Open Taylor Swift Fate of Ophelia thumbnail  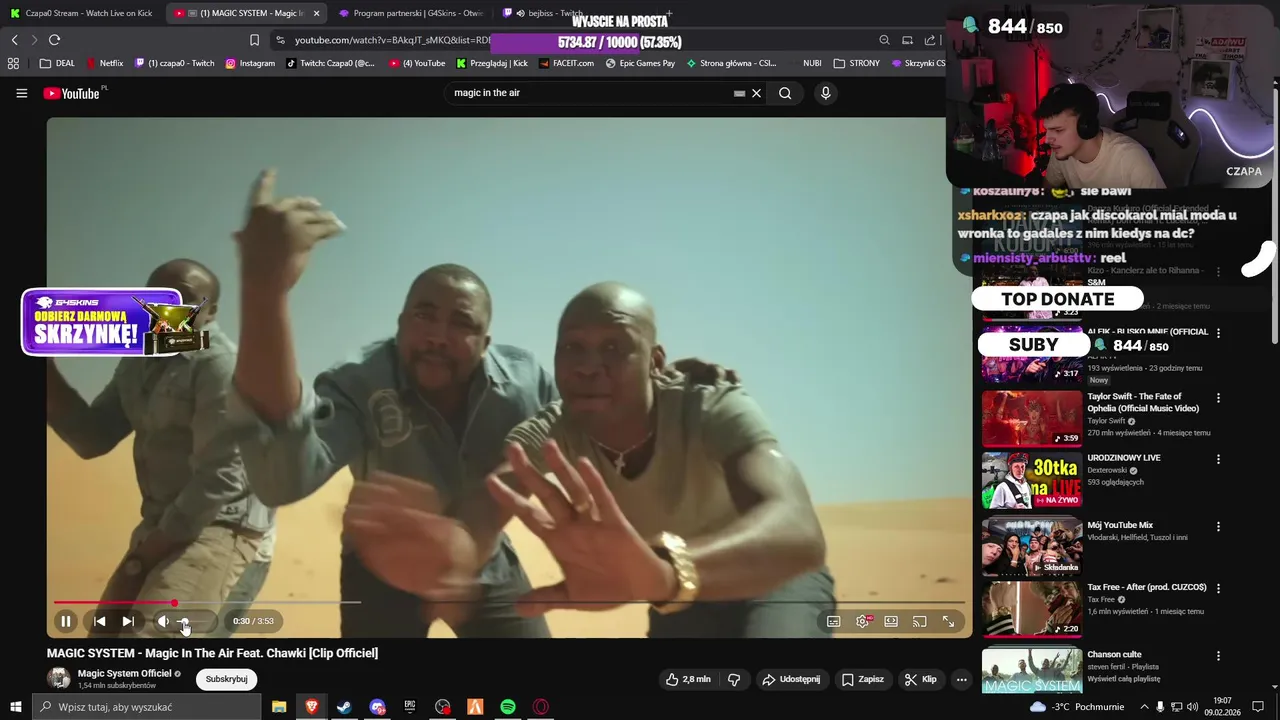(x=1031, y=418)
